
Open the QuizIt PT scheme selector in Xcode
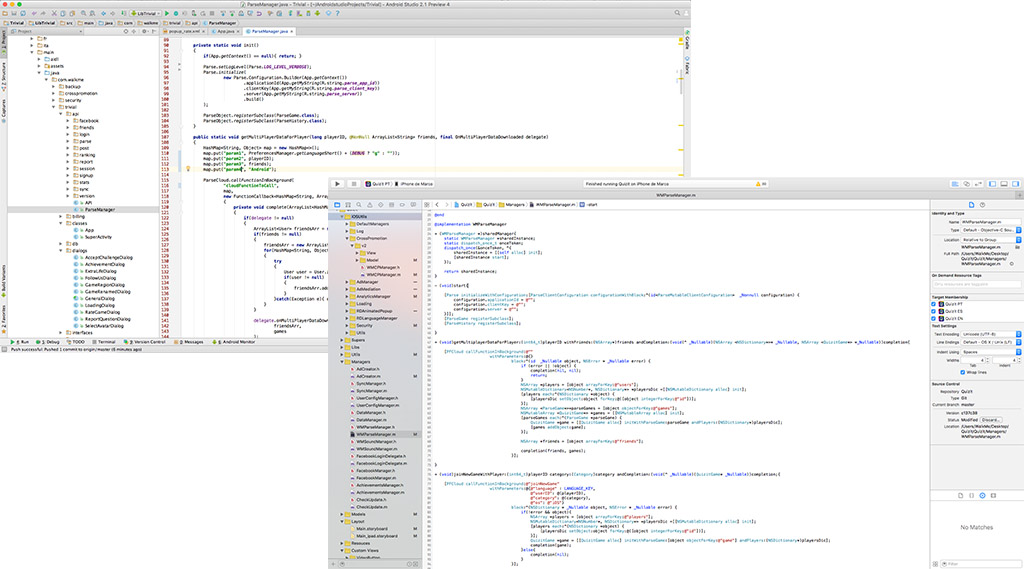(377, 184)
